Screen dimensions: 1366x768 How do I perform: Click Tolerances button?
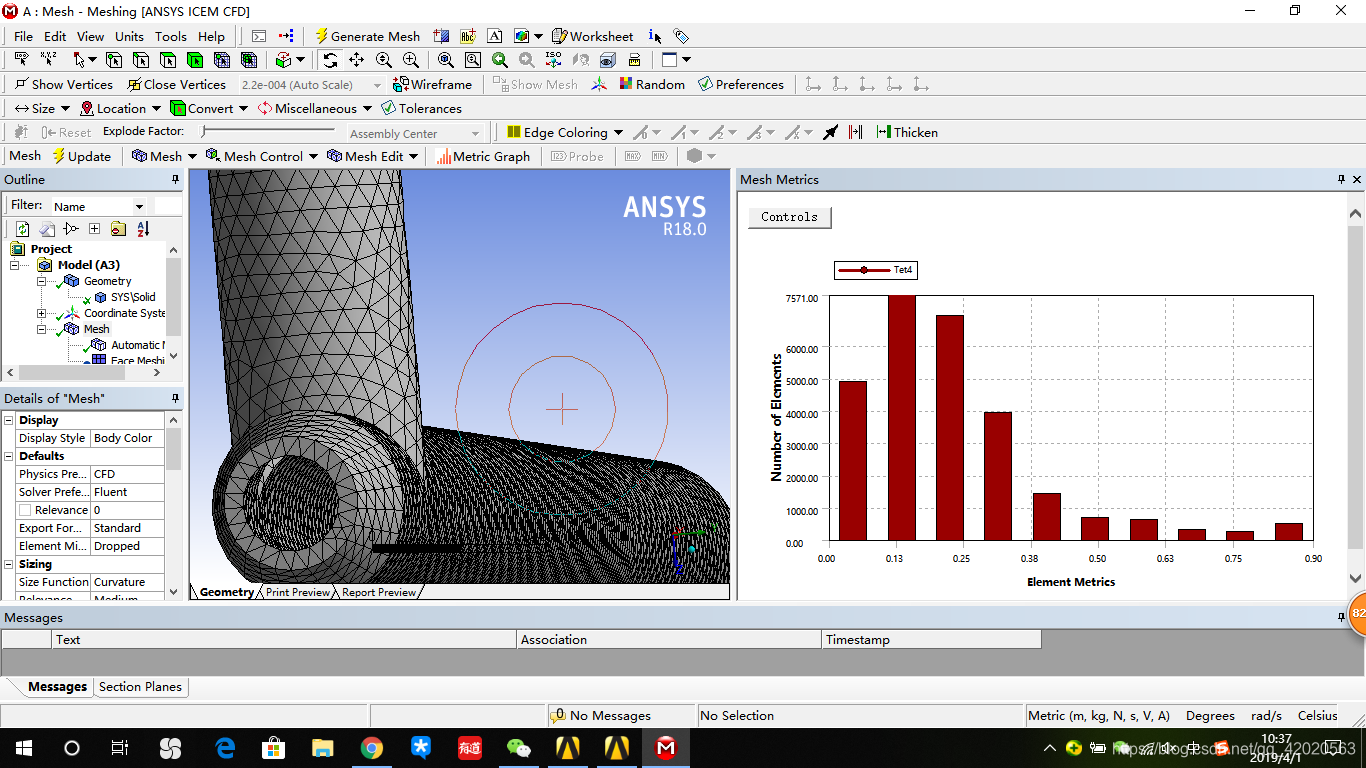click(421, 108)
